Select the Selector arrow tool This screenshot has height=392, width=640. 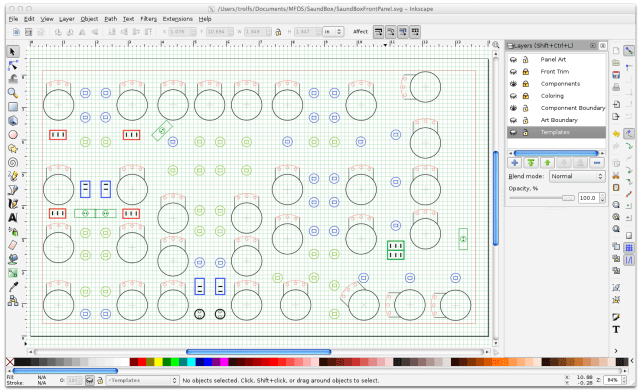click(x=13, y=52)
